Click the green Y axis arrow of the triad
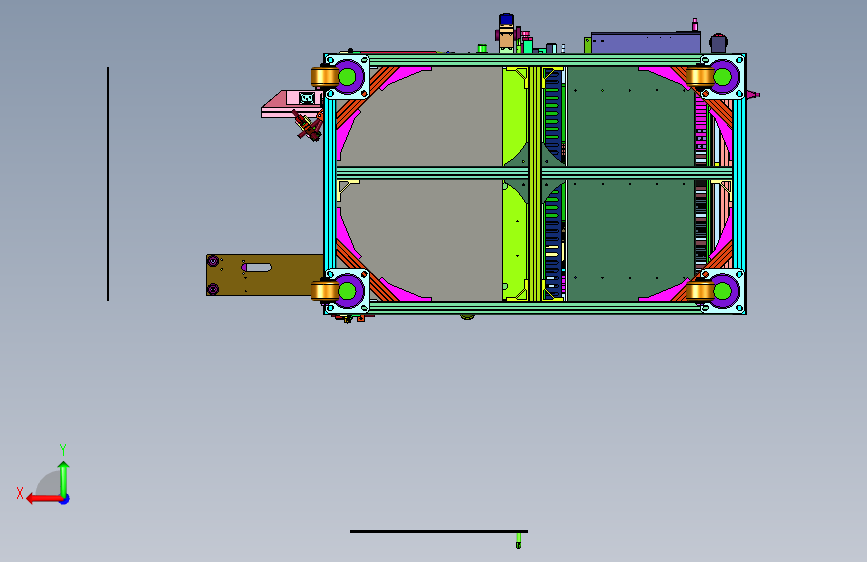The image size is (867, 562). (x=64, y=479)
